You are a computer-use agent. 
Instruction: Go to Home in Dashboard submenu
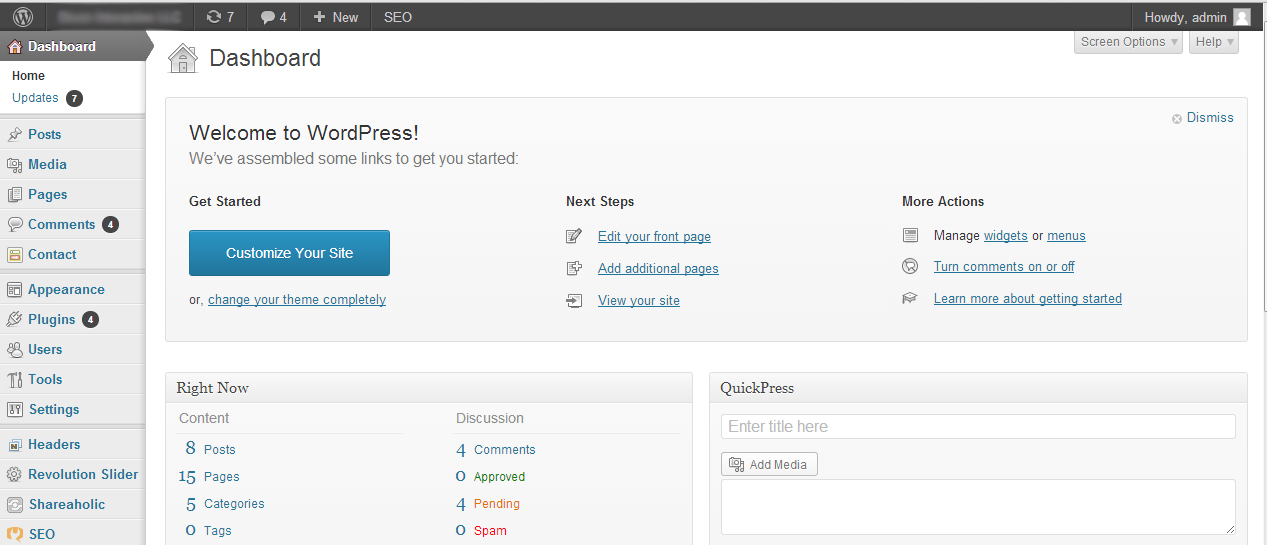click(28, 76)
